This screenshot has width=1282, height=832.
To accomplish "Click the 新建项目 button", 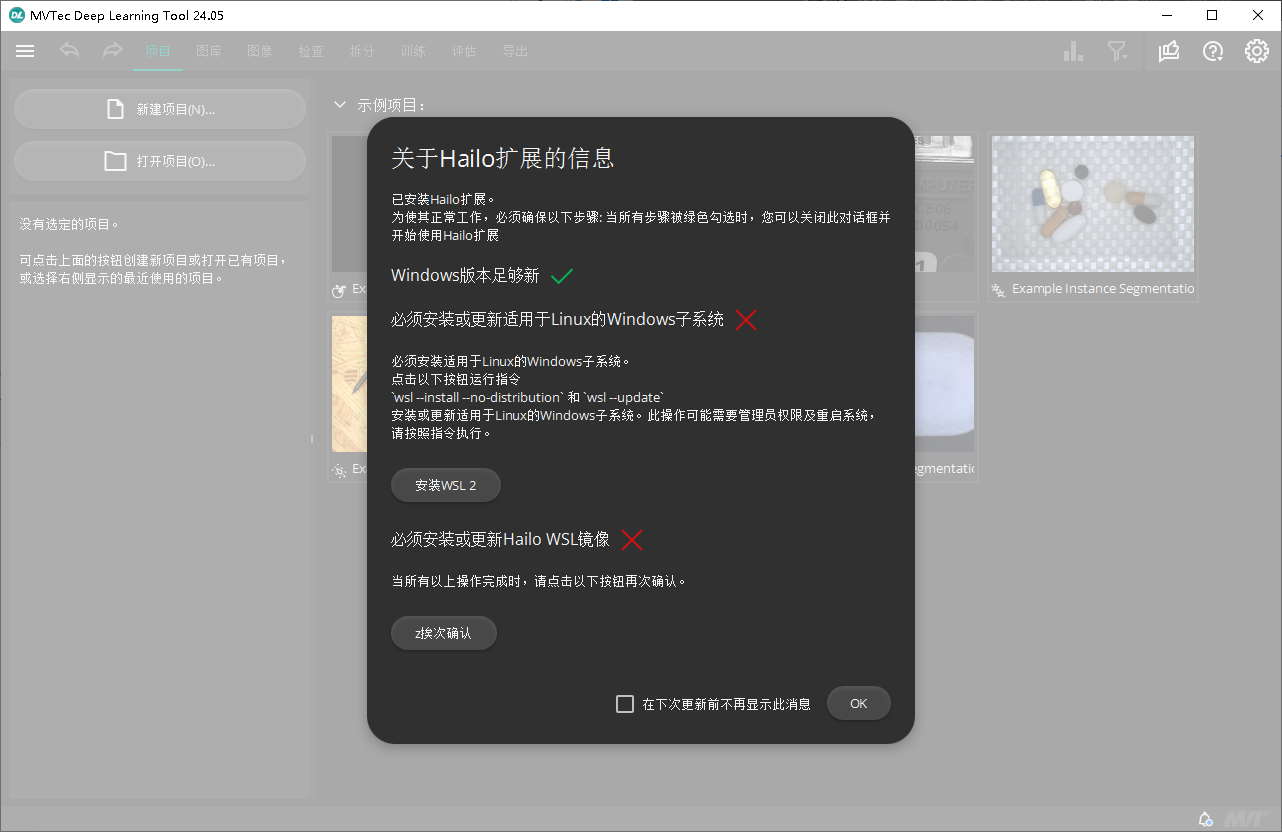I will tap(160, 109).
